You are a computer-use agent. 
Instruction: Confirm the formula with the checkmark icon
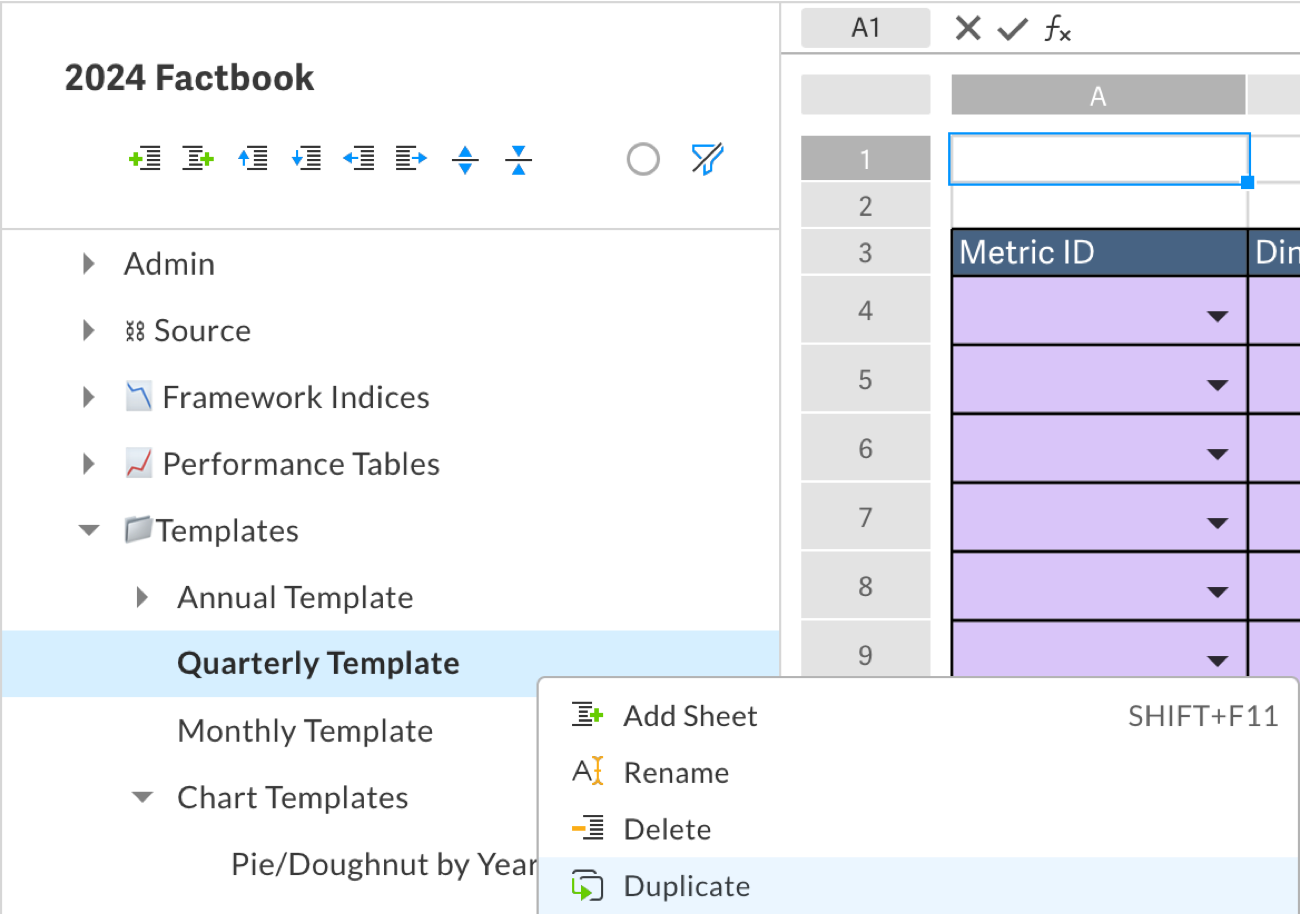(1013, 28)
